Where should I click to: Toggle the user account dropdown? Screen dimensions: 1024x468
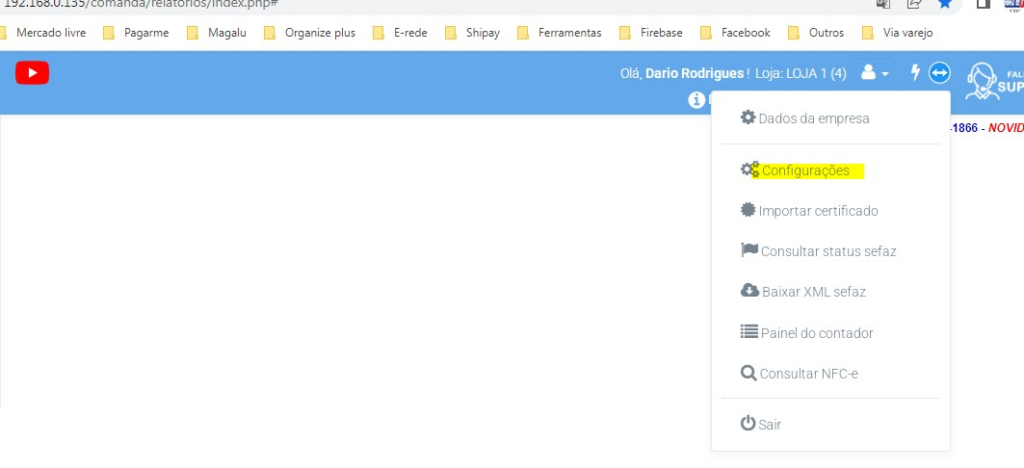[x=874, y=73]
